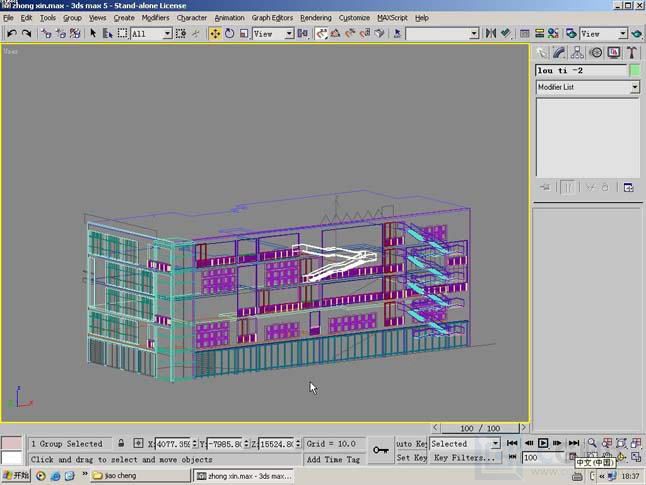Open the File menu
The image size is (646, 485).
[8, 18]
